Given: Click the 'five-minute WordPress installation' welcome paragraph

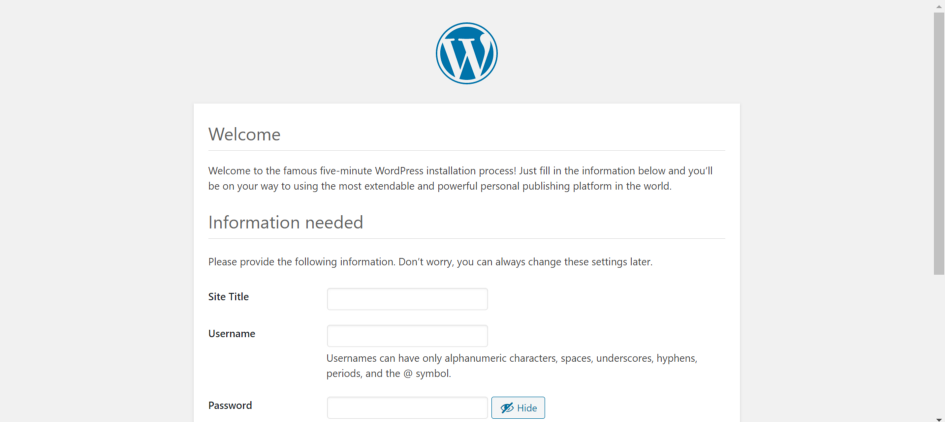Looking at the screenshot, I should coord(460,178).
